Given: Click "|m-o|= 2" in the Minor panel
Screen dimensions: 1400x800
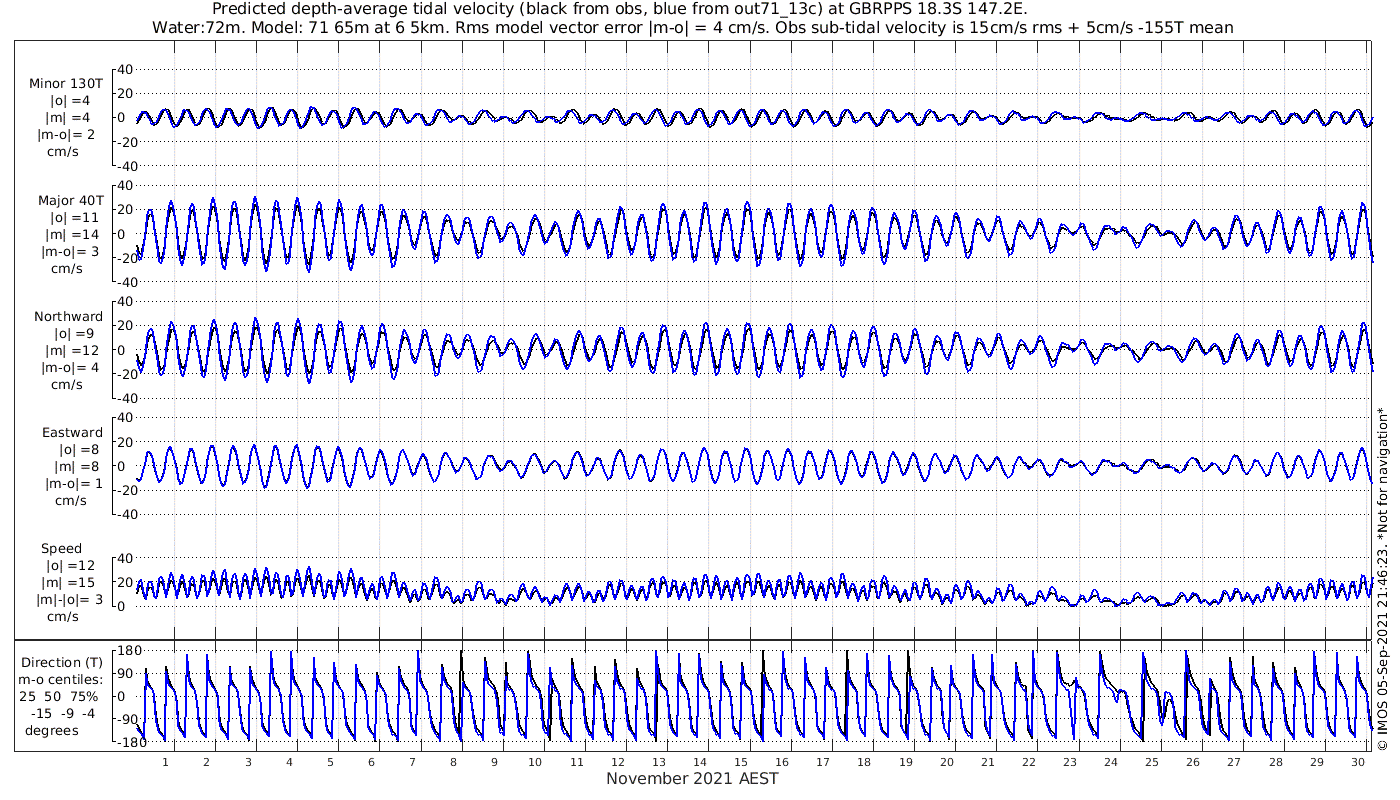Looking at the screenshot, I should (67, 135).
